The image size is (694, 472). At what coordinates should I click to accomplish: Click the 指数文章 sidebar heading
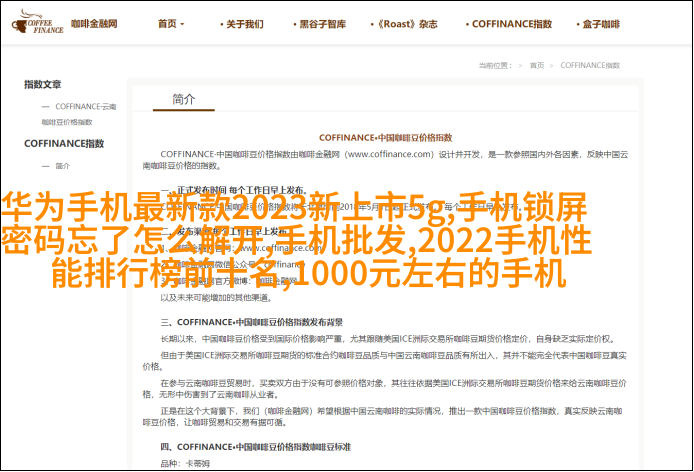coord(42,84)
